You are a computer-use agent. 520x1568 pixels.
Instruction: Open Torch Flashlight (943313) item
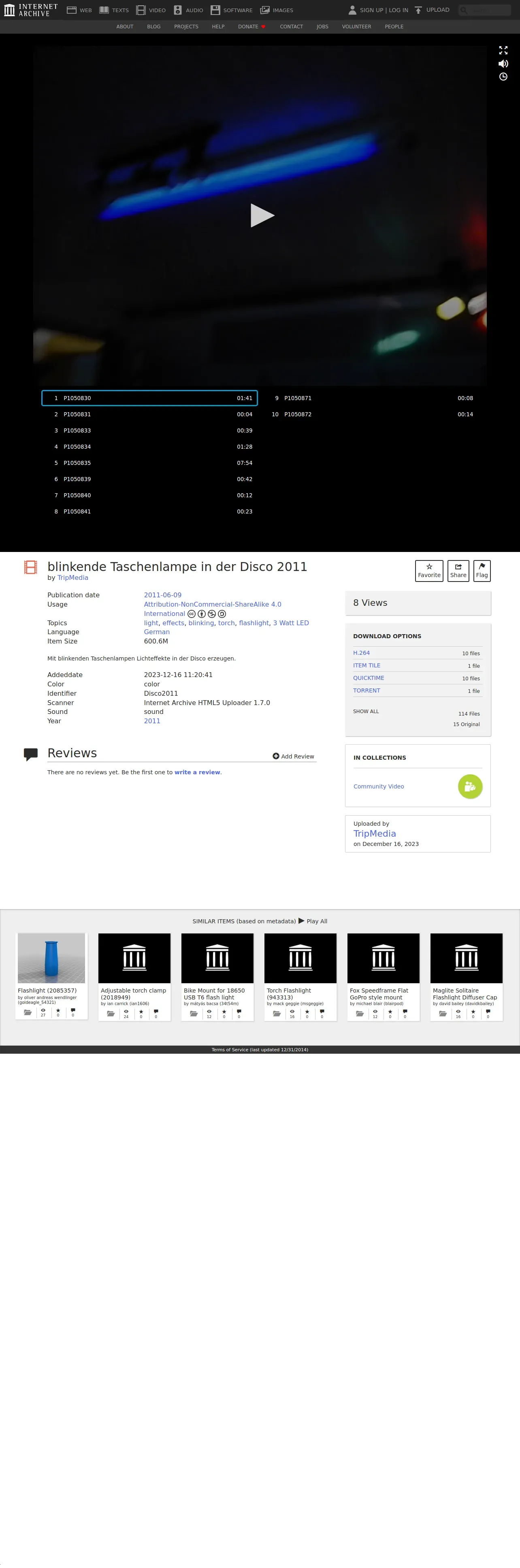(x=300, y=977)
